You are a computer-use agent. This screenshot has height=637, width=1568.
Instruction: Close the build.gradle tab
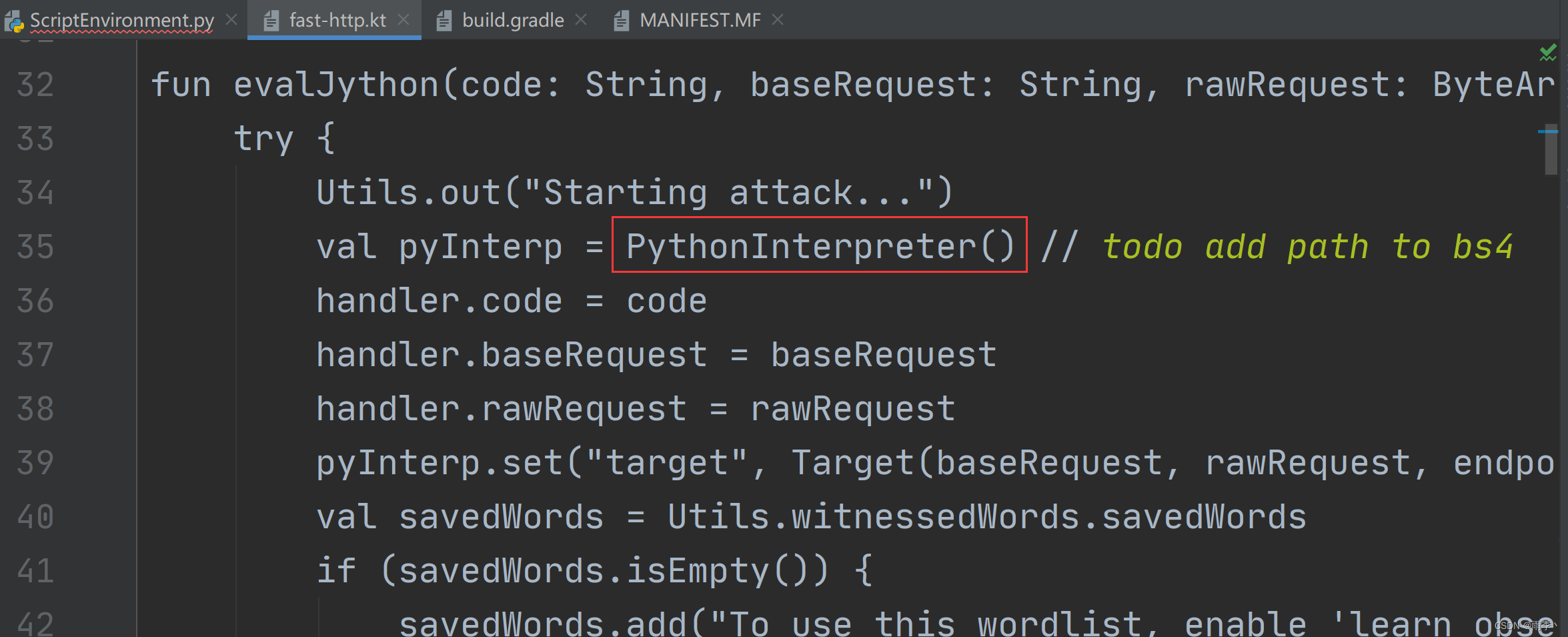click(581, 20)
